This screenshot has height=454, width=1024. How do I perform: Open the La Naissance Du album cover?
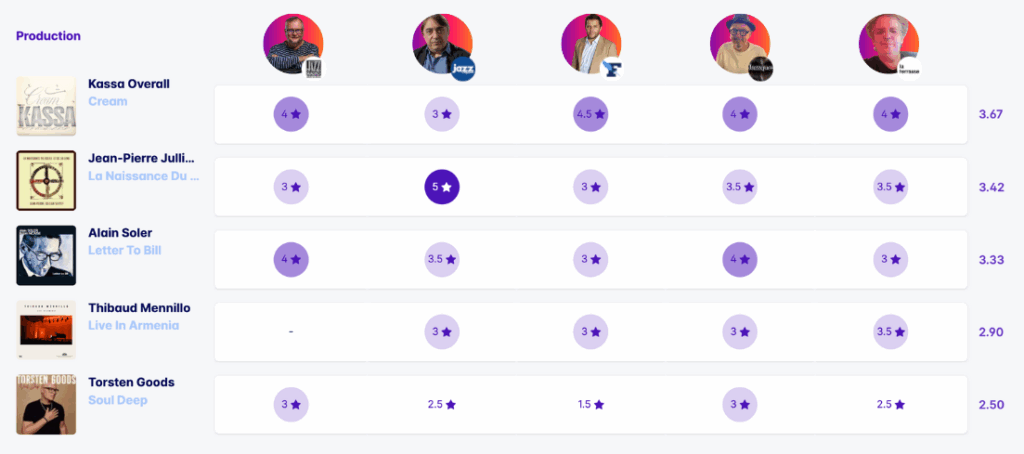point(46,181)
